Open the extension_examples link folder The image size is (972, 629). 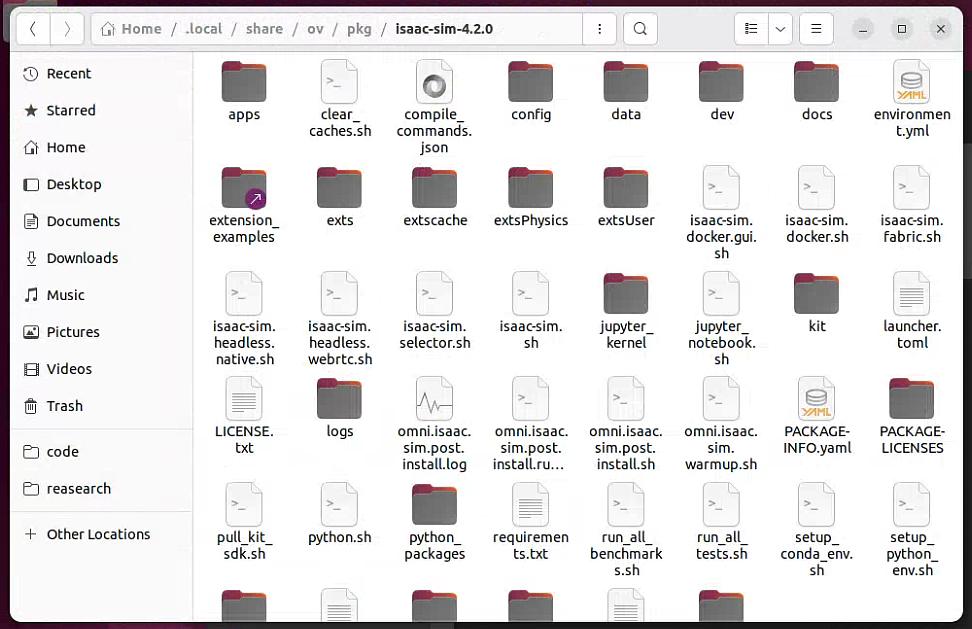[x=244, y=205]
